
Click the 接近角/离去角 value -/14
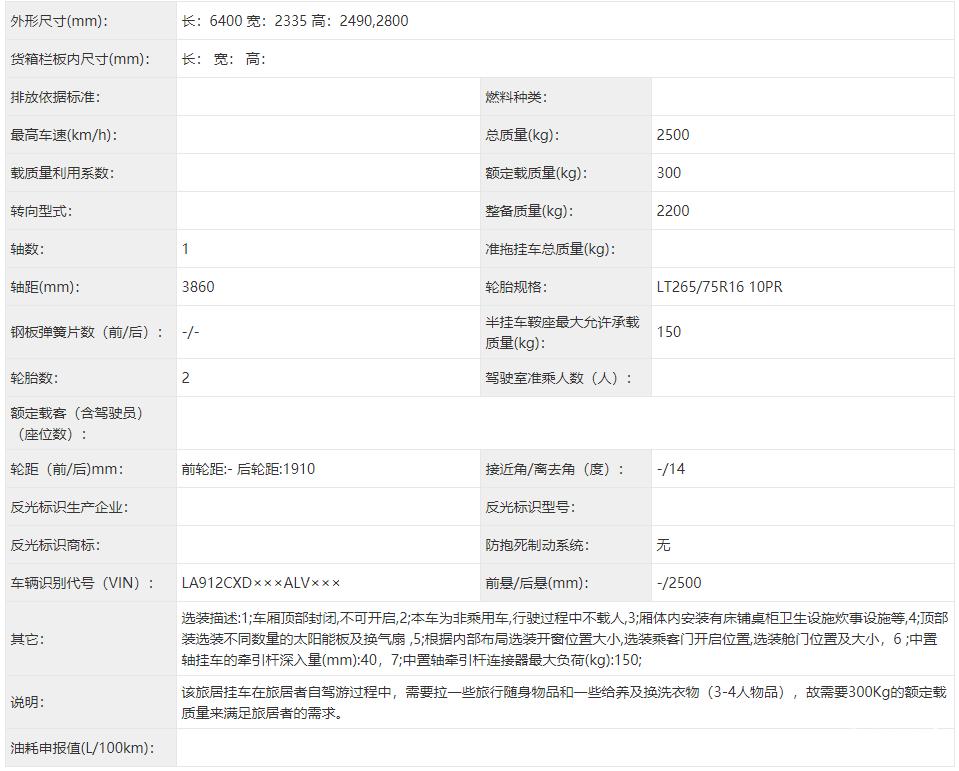[x=671, y=468]
